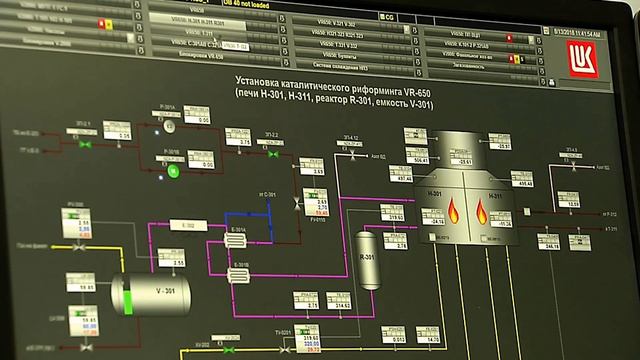The height and width of the screenshot is (360, 640).
Task: Click TV-0201 control valve symbol
Action: tap(285, 349)
